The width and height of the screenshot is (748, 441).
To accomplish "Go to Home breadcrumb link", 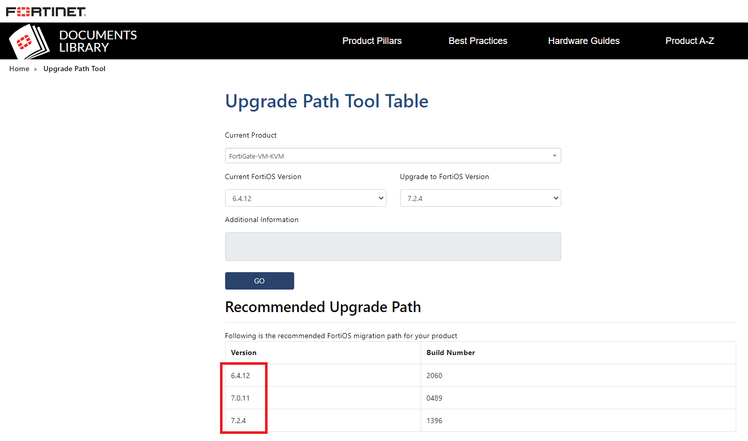I will 19,69.
